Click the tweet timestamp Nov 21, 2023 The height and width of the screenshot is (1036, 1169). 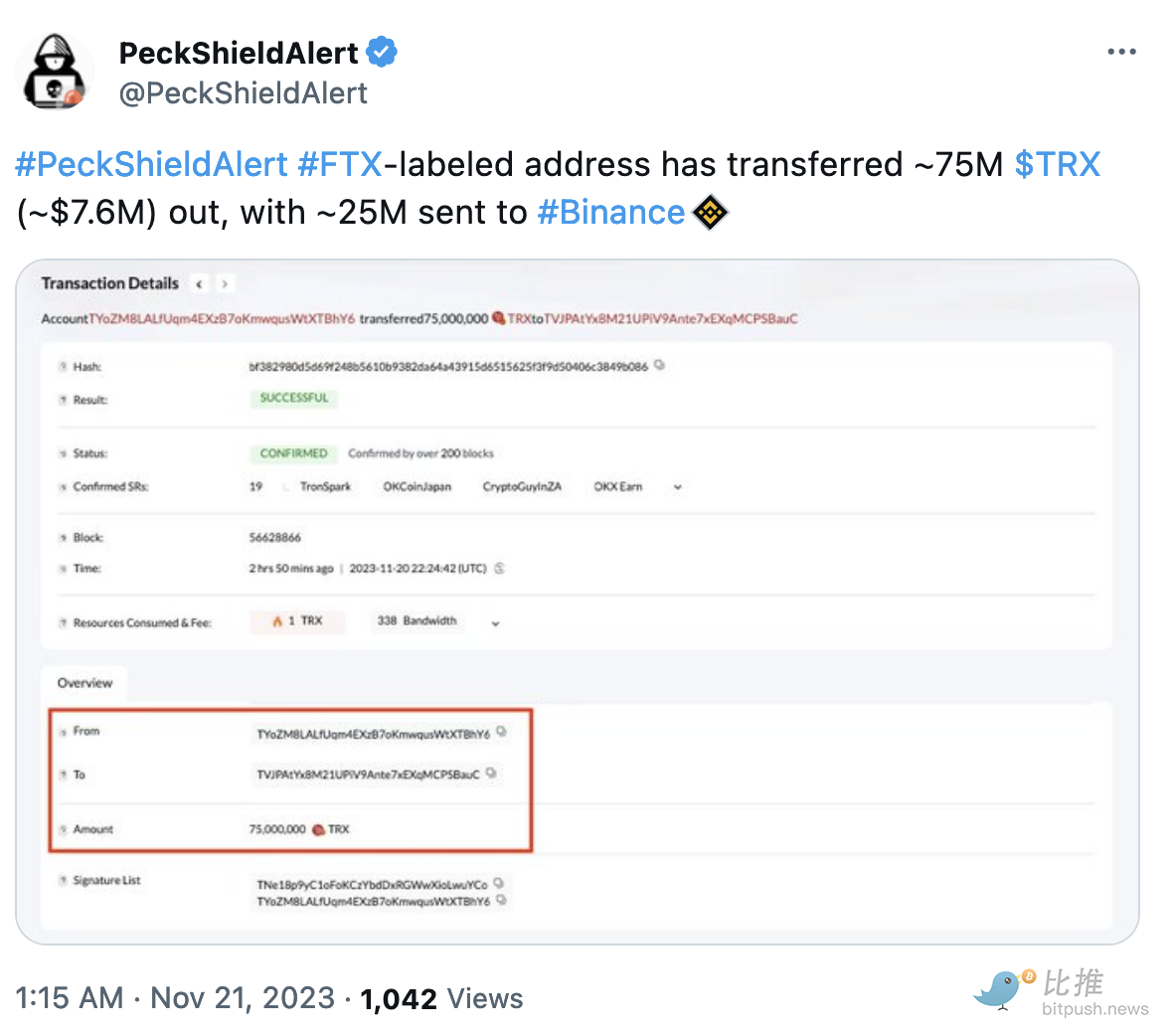[x=242, y=997]
